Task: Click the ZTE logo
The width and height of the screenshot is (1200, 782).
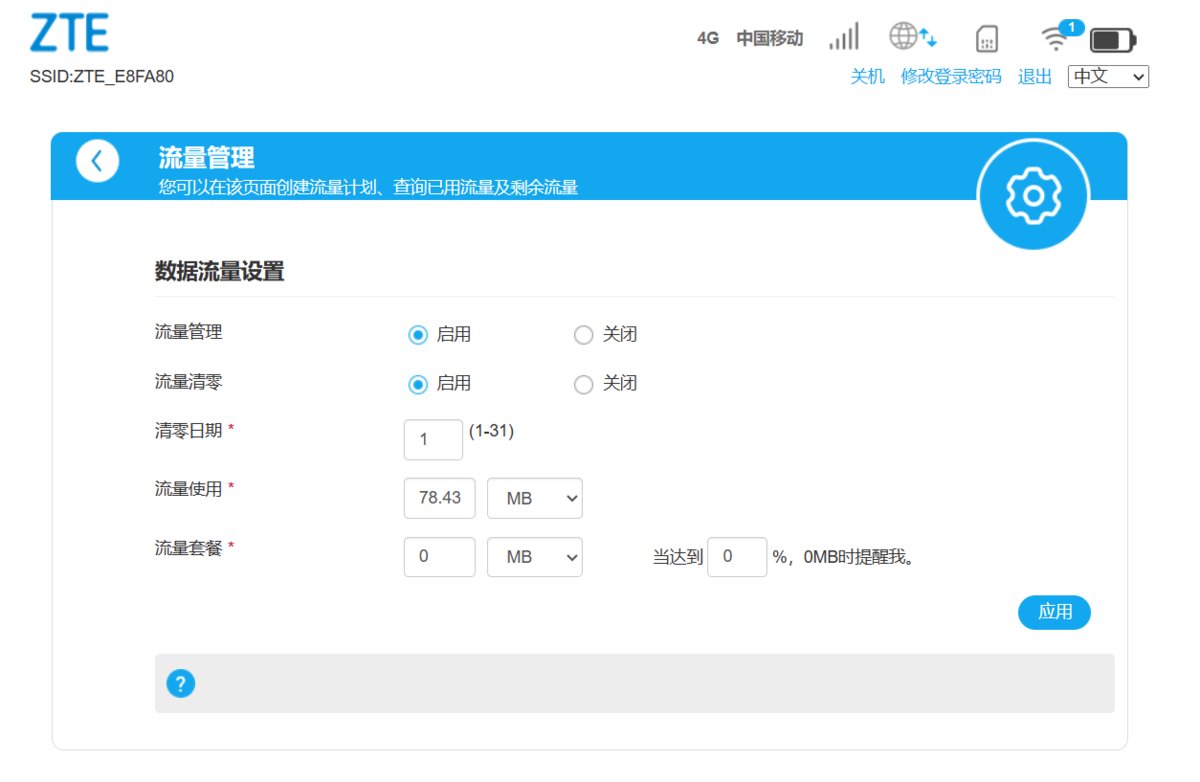Action: (70, 34)
